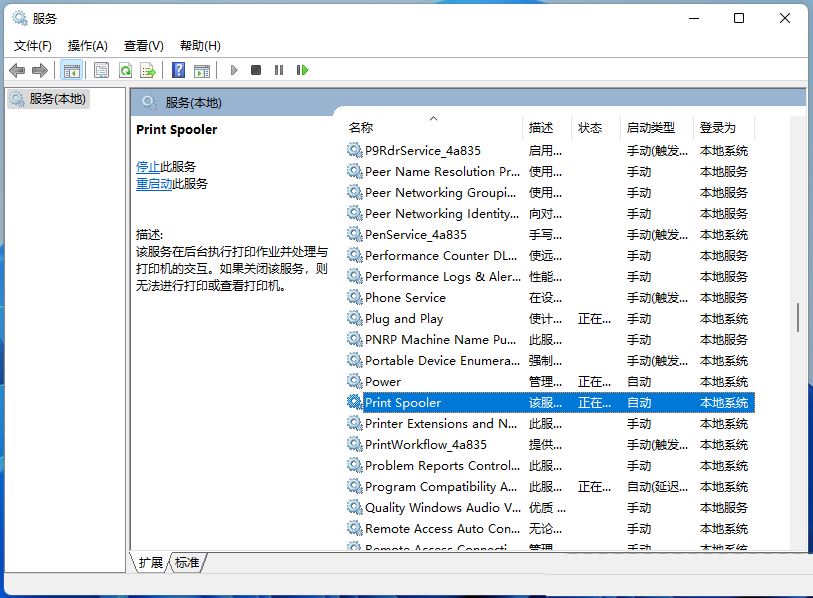Pause the service using the pause icon

click(x=277, y=70)
